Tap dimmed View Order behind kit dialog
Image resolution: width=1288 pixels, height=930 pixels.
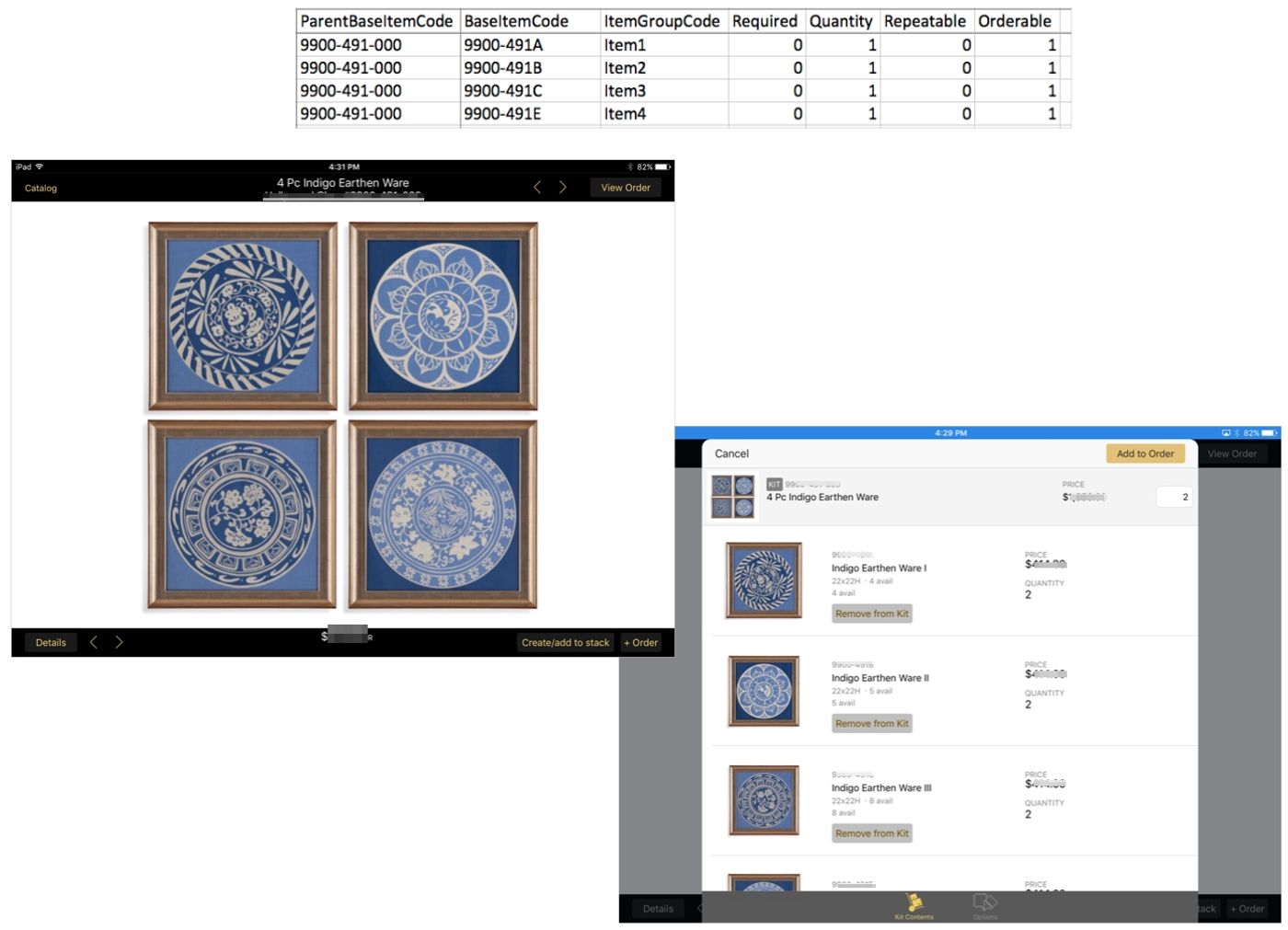point(1232,454)
